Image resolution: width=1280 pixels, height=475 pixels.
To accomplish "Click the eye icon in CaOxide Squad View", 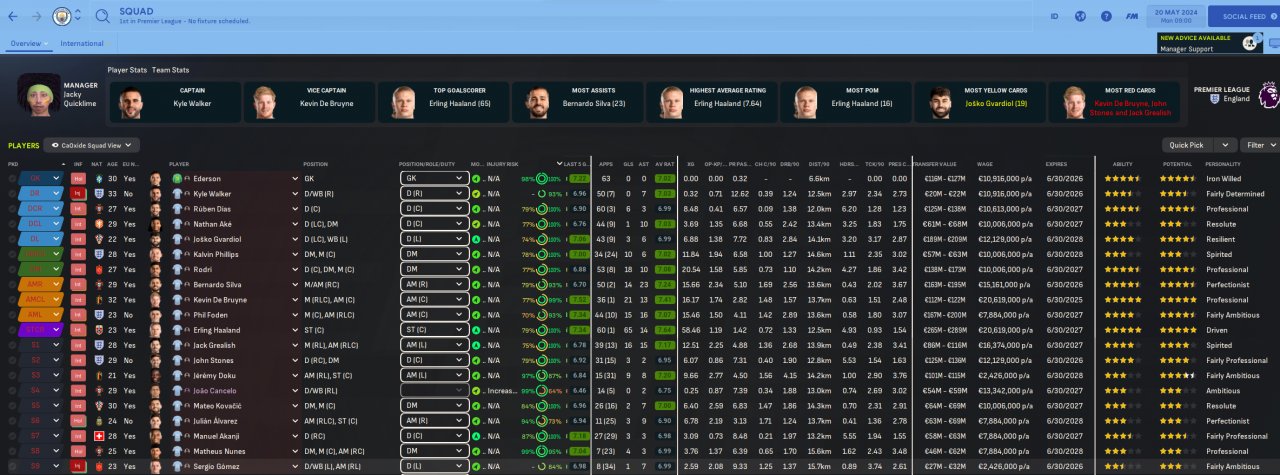I will pyautogui.click(x=56, y=145).
